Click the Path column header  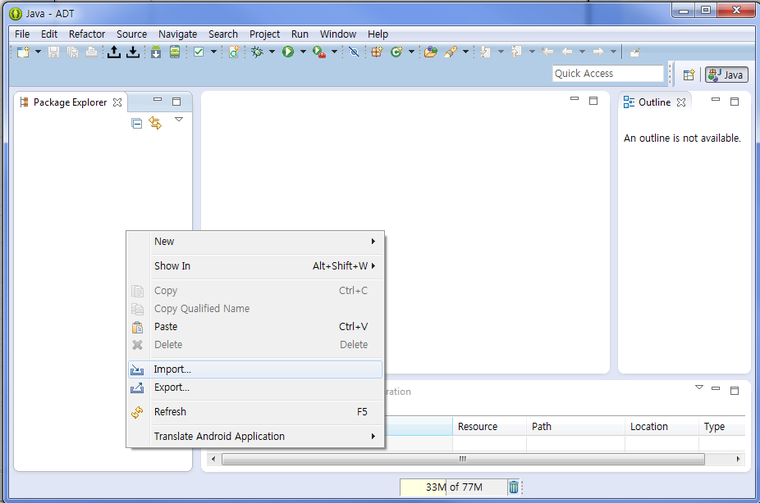(x=576, y=426)
